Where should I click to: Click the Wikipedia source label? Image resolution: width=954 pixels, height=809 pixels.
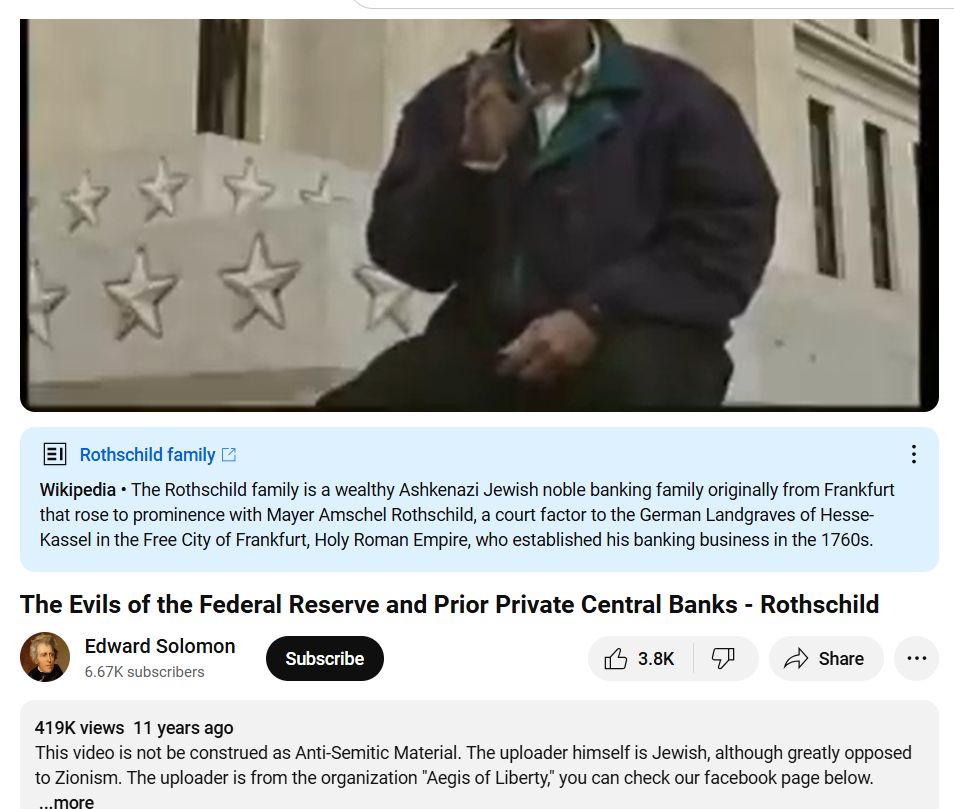(77, 490)
